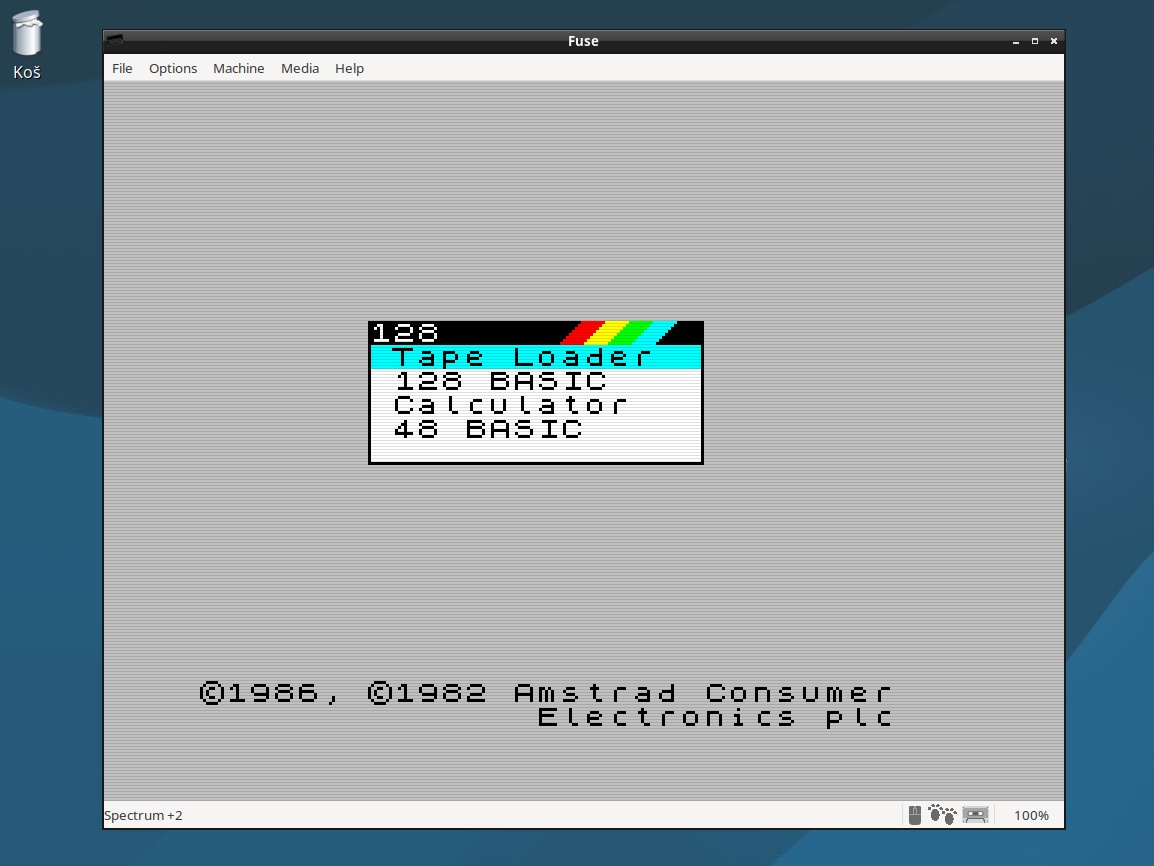Viewport: 1154px width, 866px height.
Task: Open the File menu
Action: tap(122, 68)
